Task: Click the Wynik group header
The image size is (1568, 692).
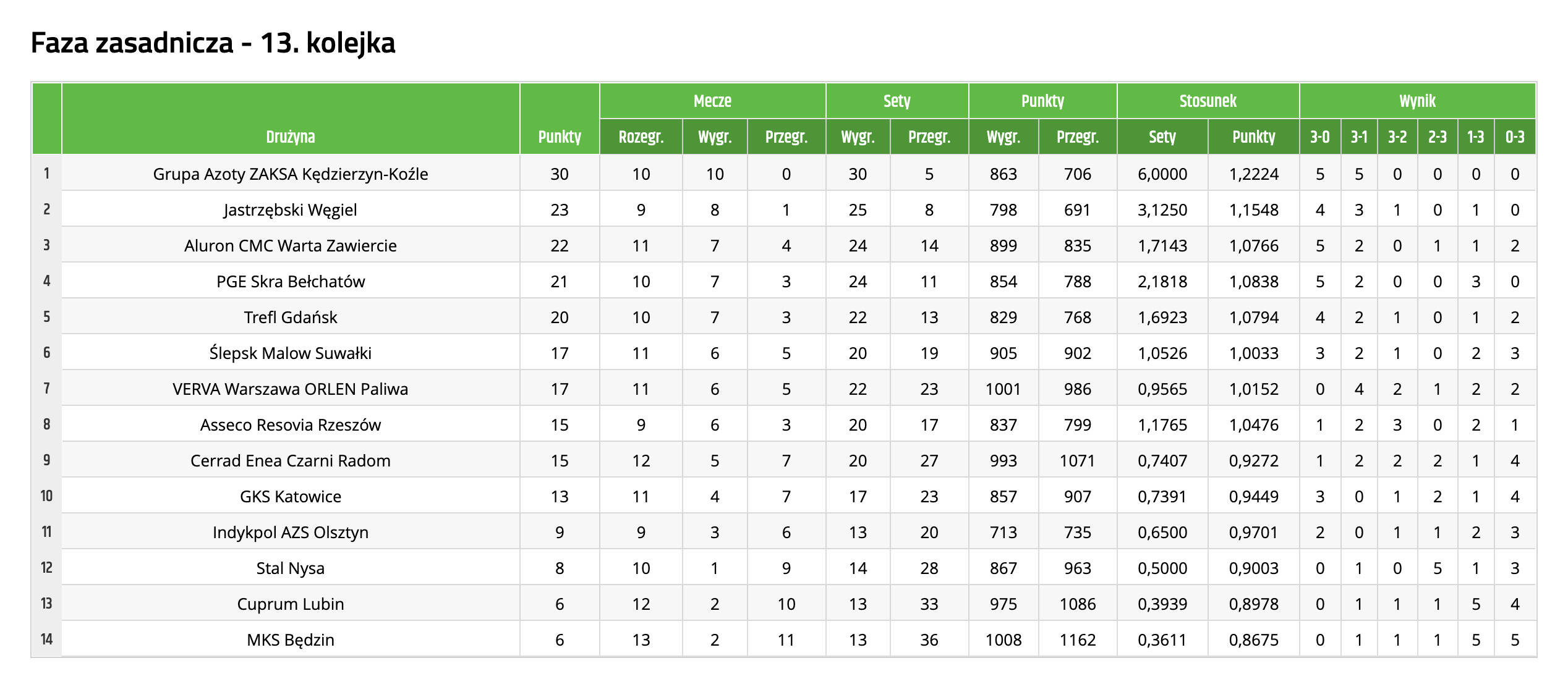Action: click(1417, 101)
